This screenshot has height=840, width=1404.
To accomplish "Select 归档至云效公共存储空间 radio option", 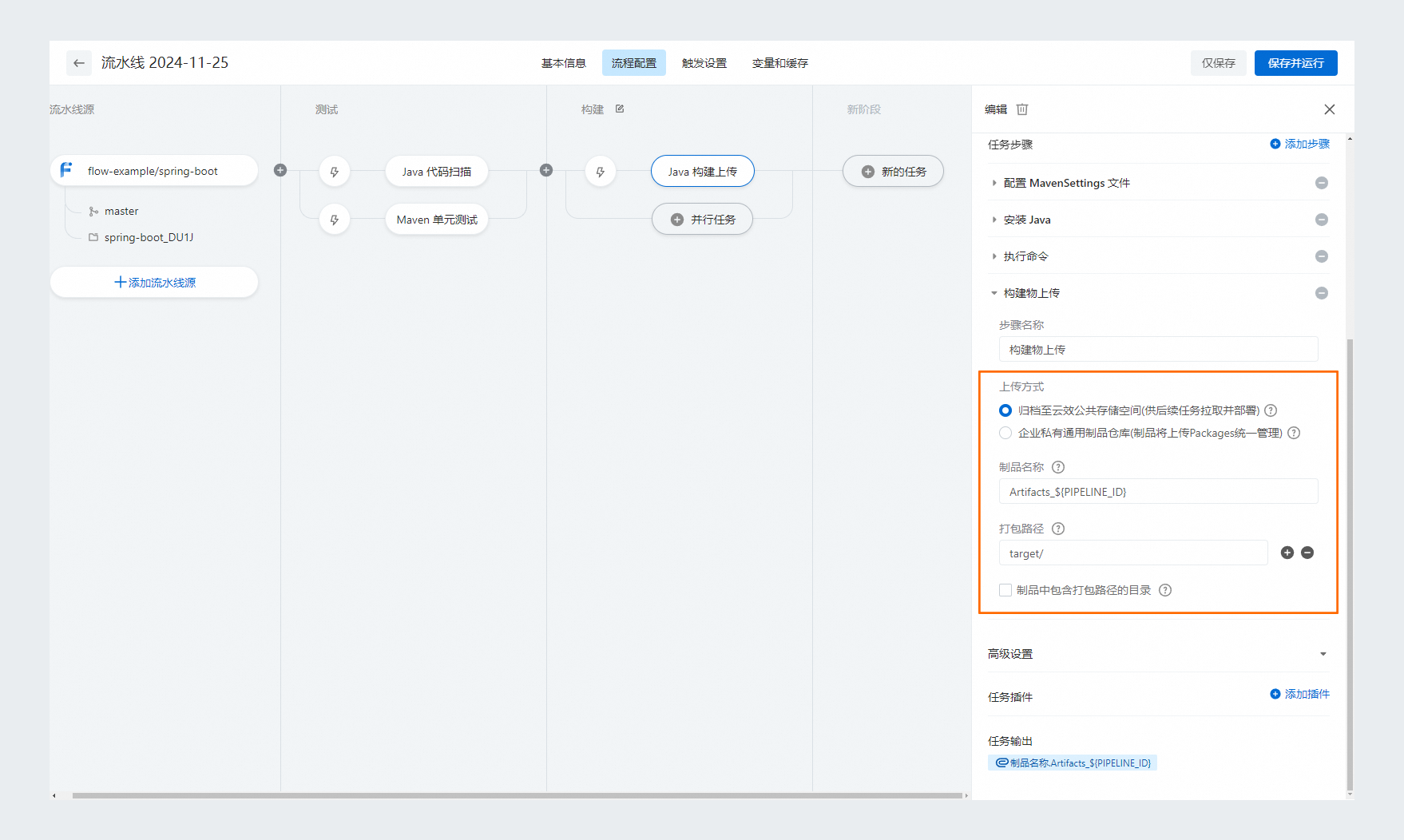I will pos(1005,410).
